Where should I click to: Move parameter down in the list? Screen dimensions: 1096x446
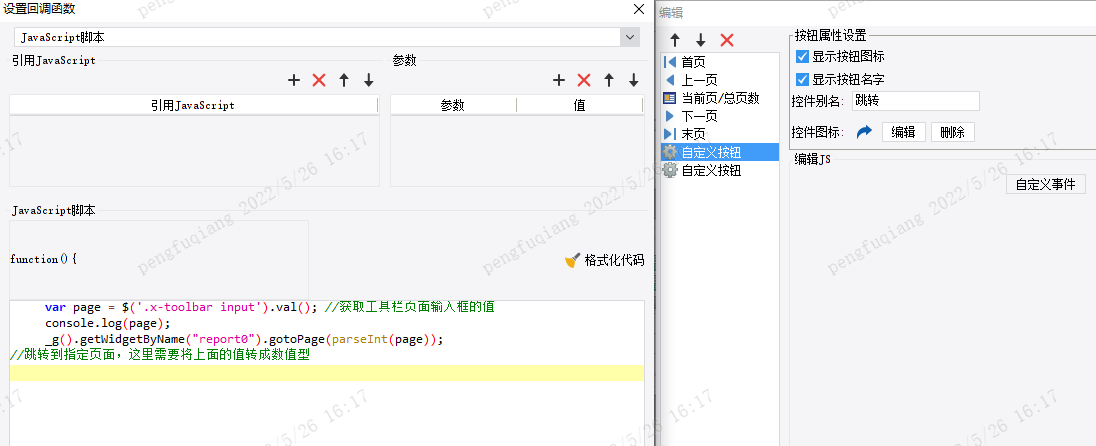(633, 80)
